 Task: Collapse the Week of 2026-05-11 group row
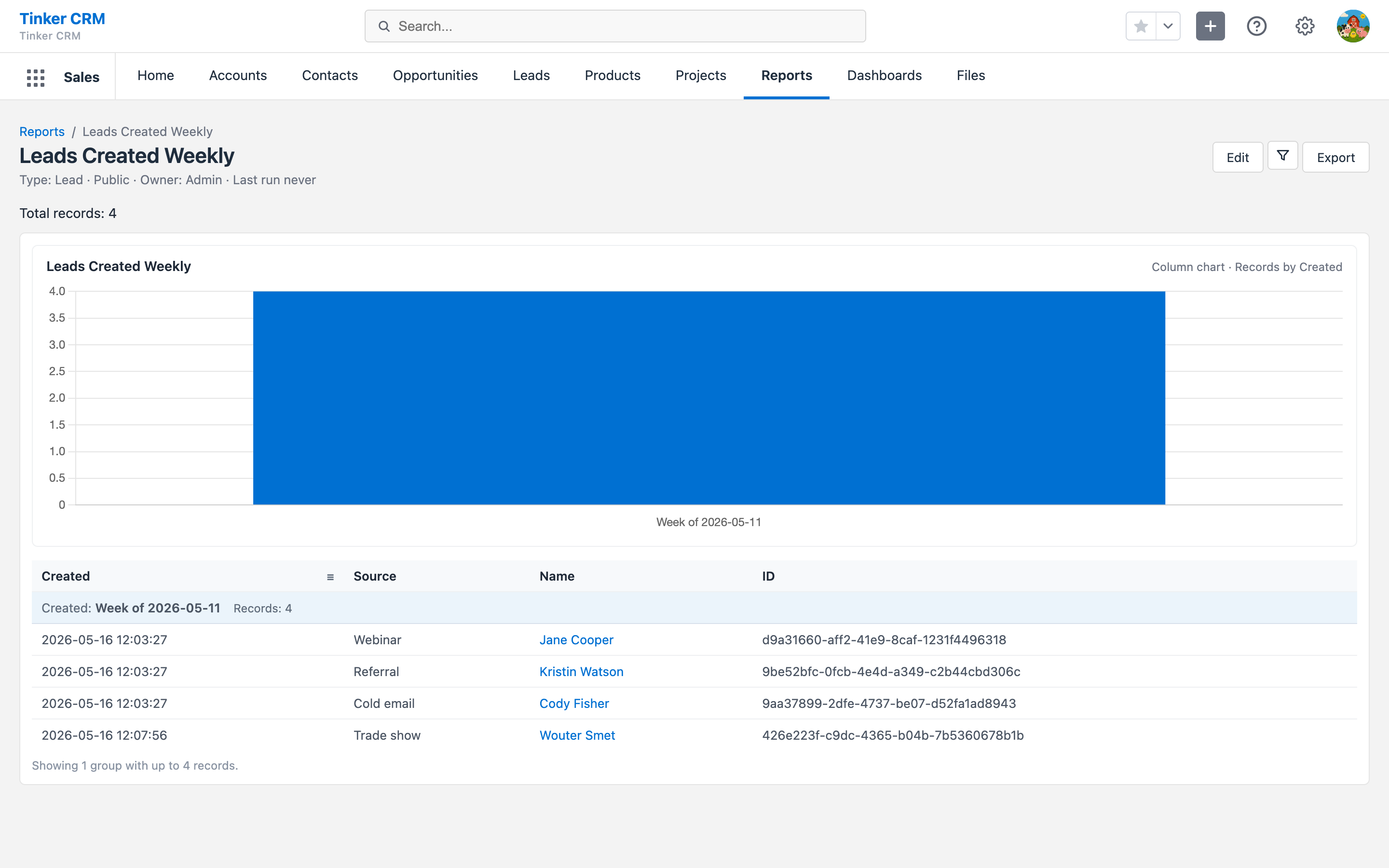tap(694, 608)
